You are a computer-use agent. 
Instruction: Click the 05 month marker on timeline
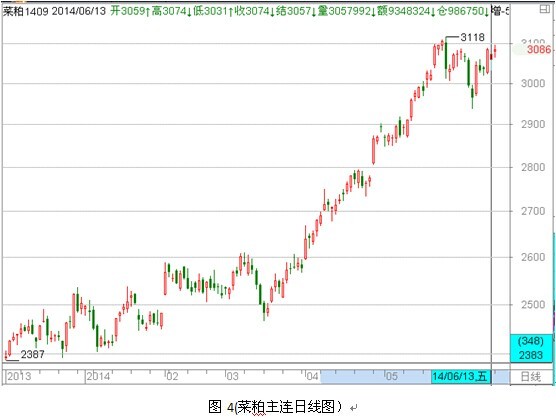click(392, 376)
